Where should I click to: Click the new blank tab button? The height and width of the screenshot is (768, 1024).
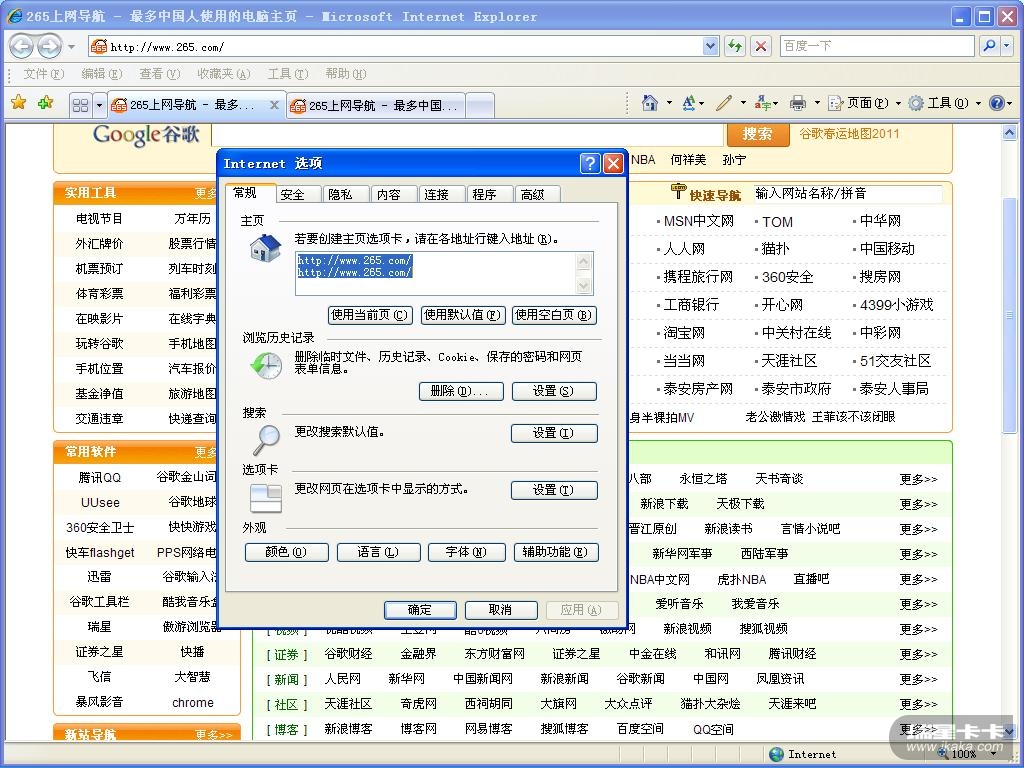click(x=480, y=105)
